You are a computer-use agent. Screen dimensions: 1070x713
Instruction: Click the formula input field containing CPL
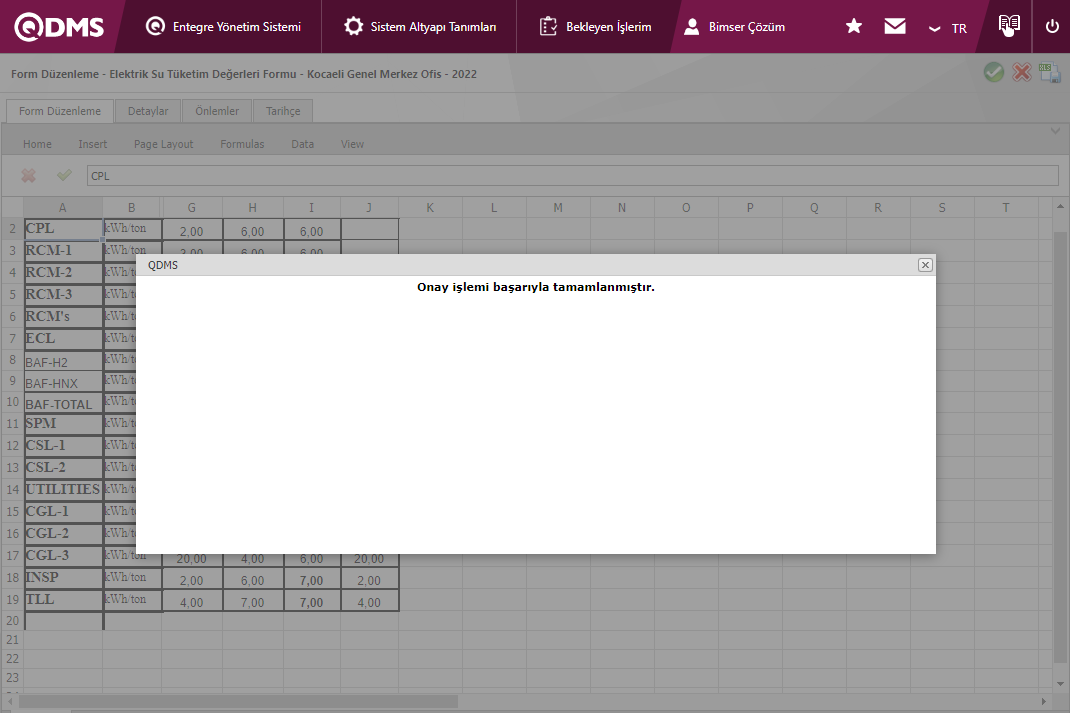[x=572, y=176]
